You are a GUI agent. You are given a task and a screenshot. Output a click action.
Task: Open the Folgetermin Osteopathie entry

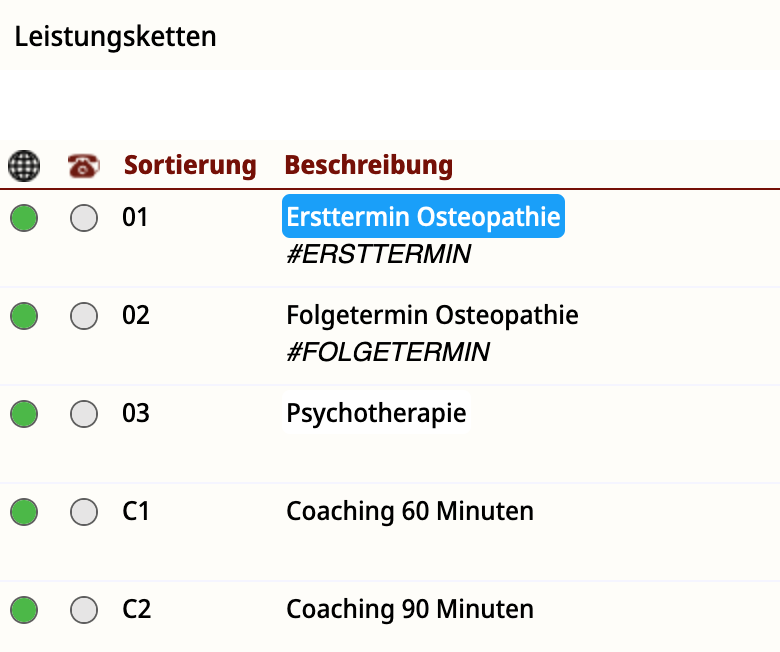click(432, 315)
